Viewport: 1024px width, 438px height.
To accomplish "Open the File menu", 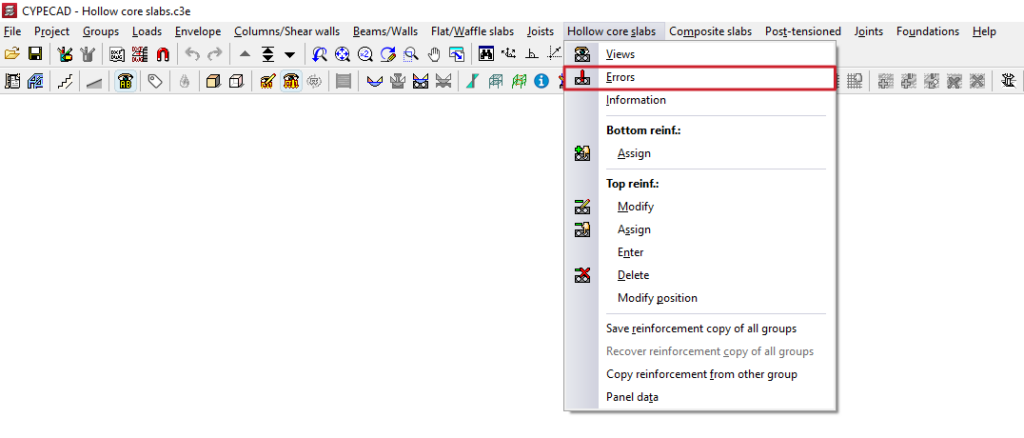I will coord(12,31).
